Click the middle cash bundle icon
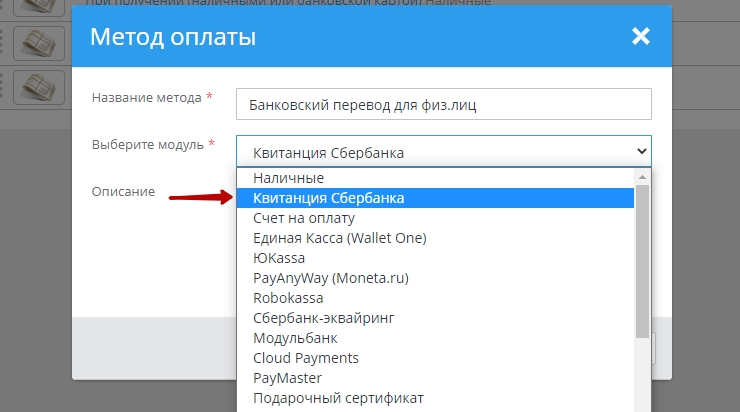740x412 pixels. (x=39, y=42)
